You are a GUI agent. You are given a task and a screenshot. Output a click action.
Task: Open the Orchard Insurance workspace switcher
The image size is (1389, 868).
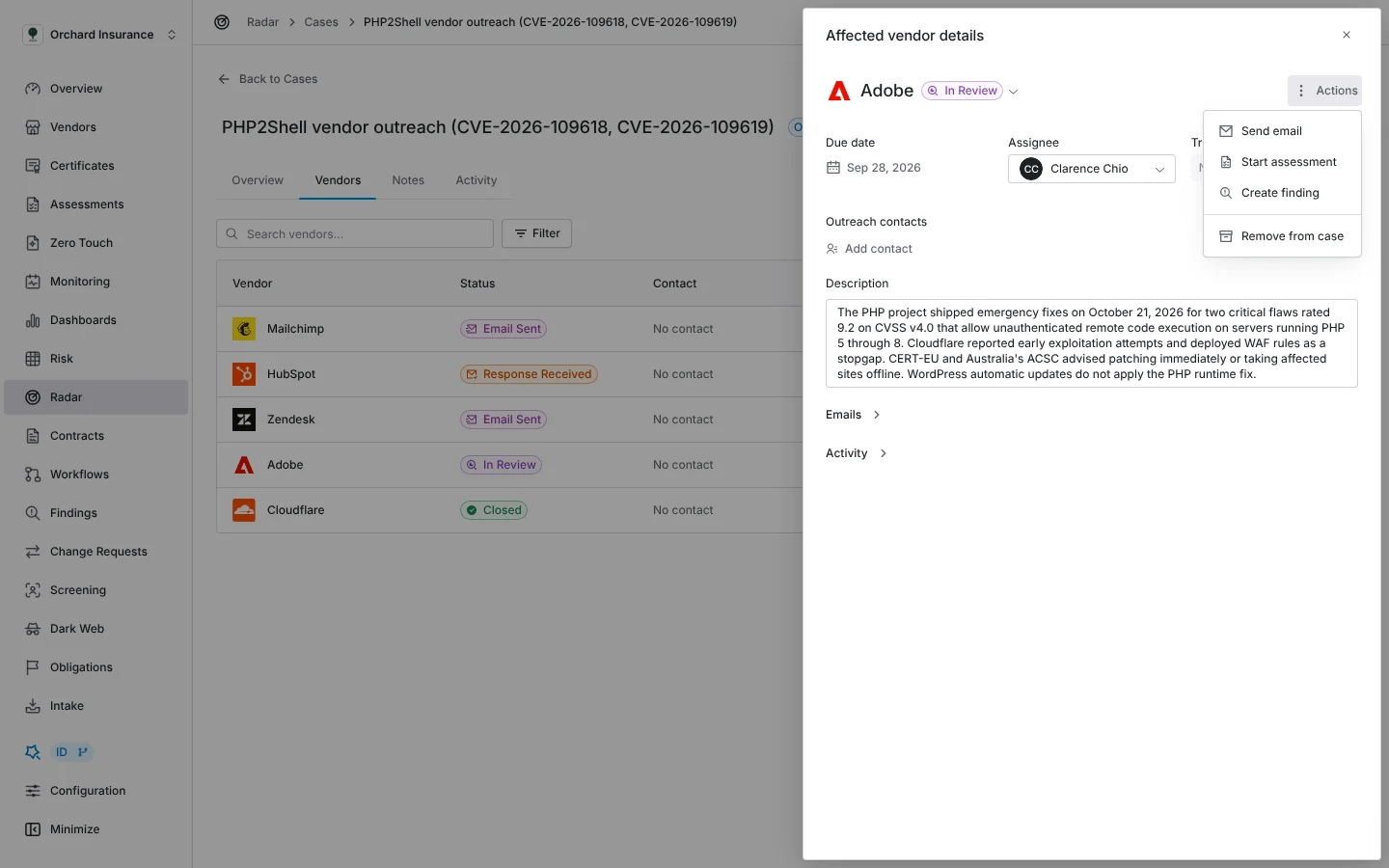(x=100, y=35)
